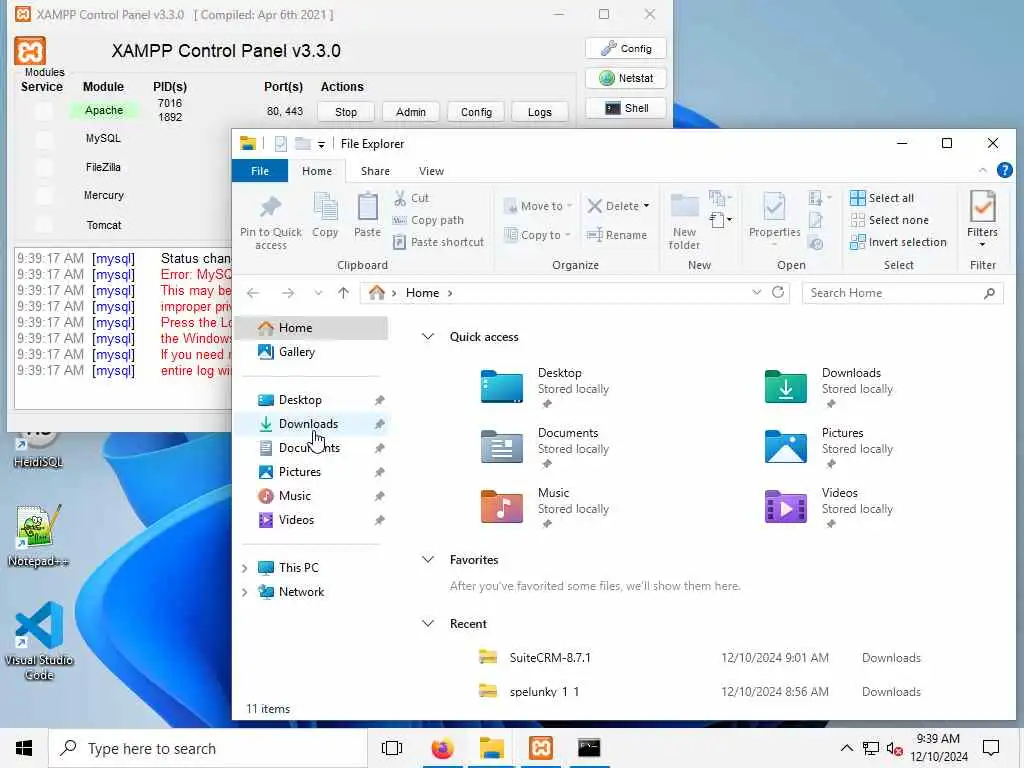The width and height of the screenshot is (1024, 768).
Task: Open Firefox from the taskbar
Action: pyautogui.click(x=442, y=748)
